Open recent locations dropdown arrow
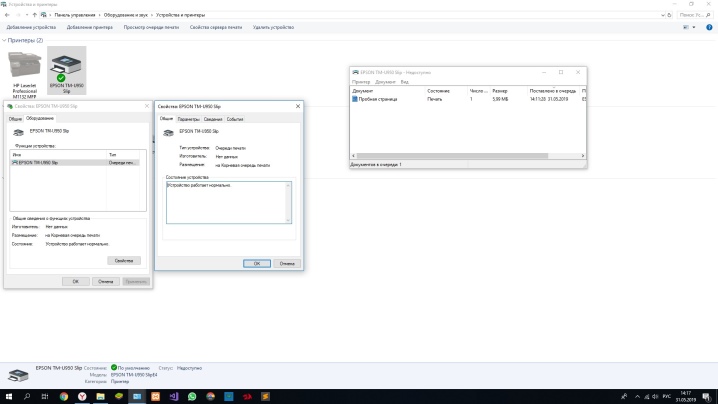Screen dimensions: 718x404 pos(27,15)
